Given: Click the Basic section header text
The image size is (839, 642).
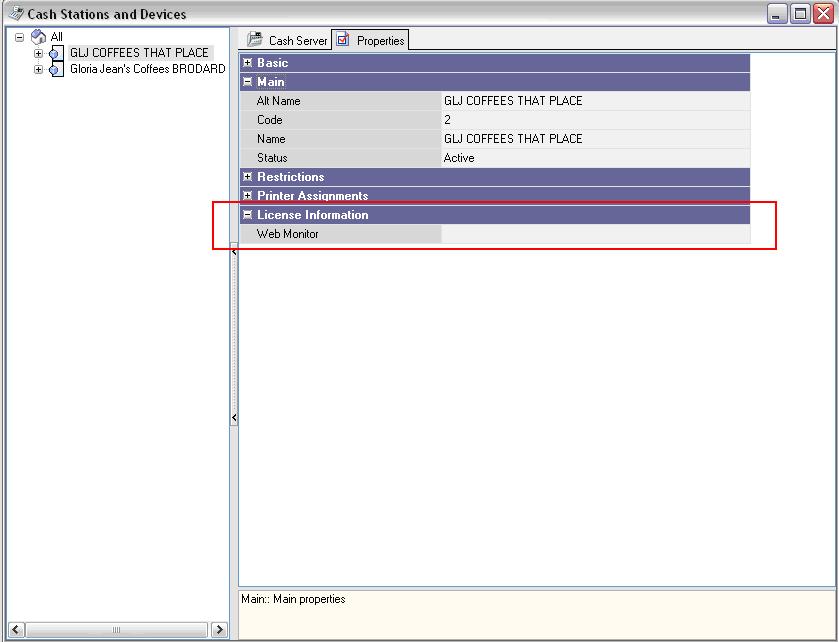Looking at the screenshot, I should coord(272,63).
